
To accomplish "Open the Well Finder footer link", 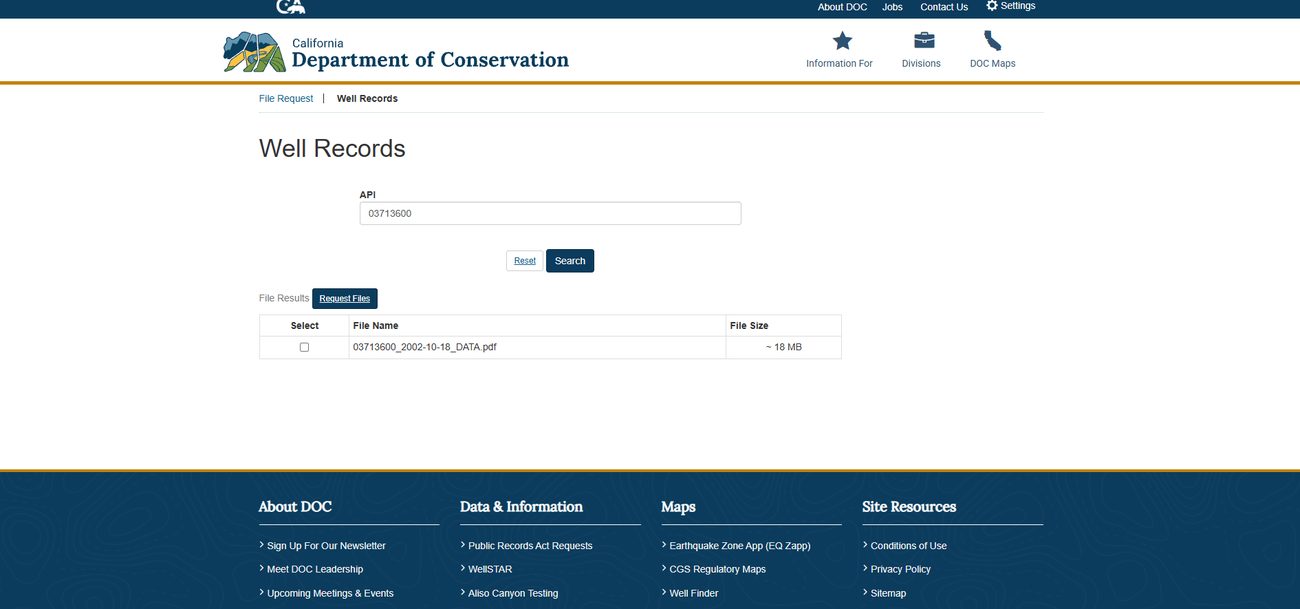I will click(694, 593).
